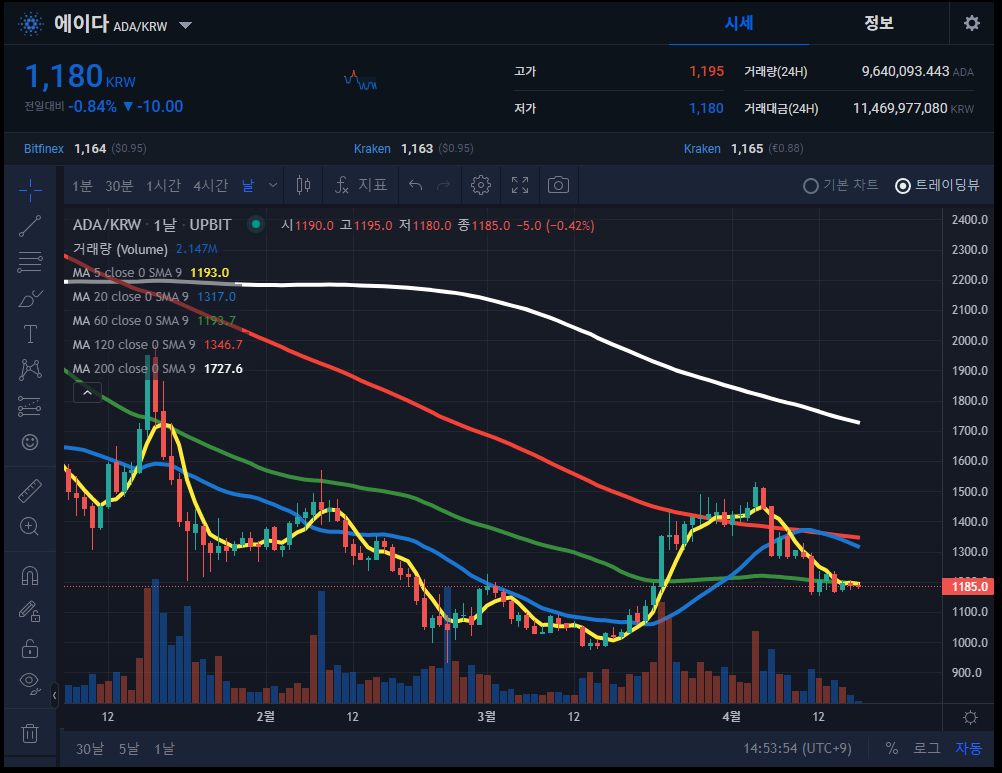Open chart settings gear in toolbar

(x=481, y=185)
